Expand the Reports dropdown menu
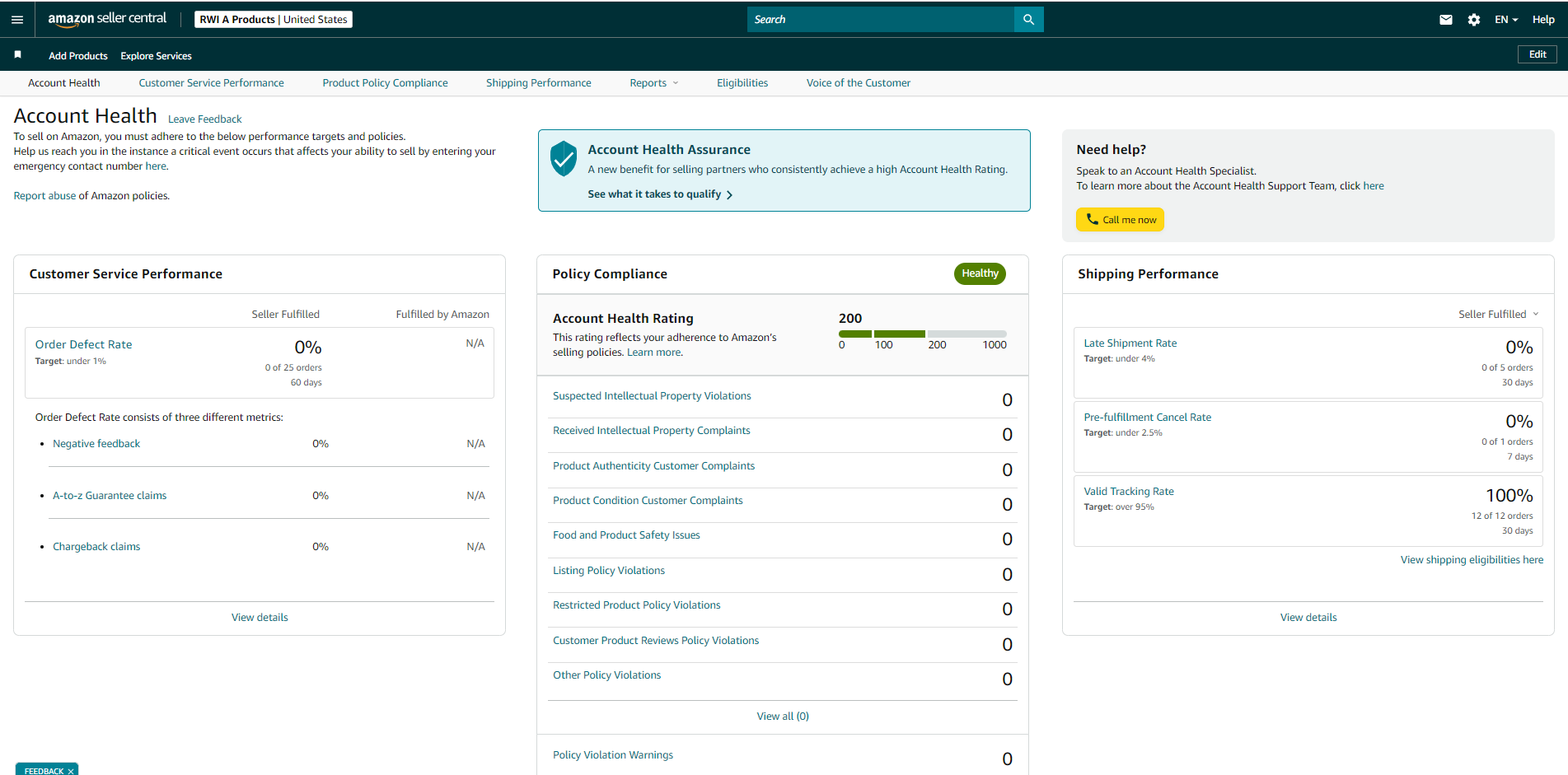The image size is (1568, 775). pos(654,83)
